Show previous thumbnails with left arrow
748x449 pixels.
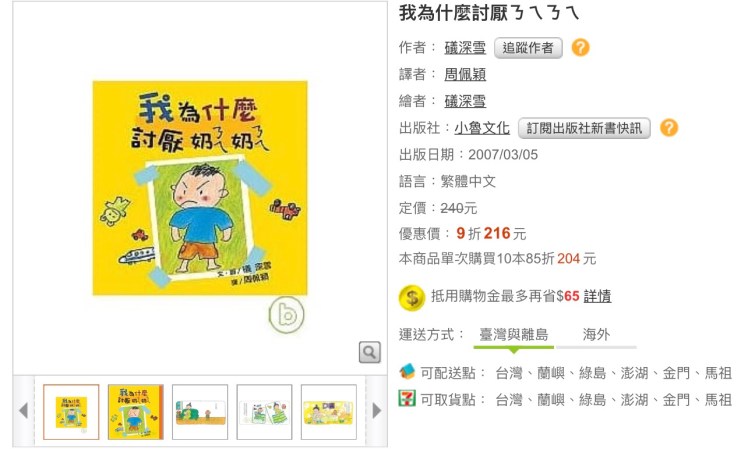click(x=23, y=410)
